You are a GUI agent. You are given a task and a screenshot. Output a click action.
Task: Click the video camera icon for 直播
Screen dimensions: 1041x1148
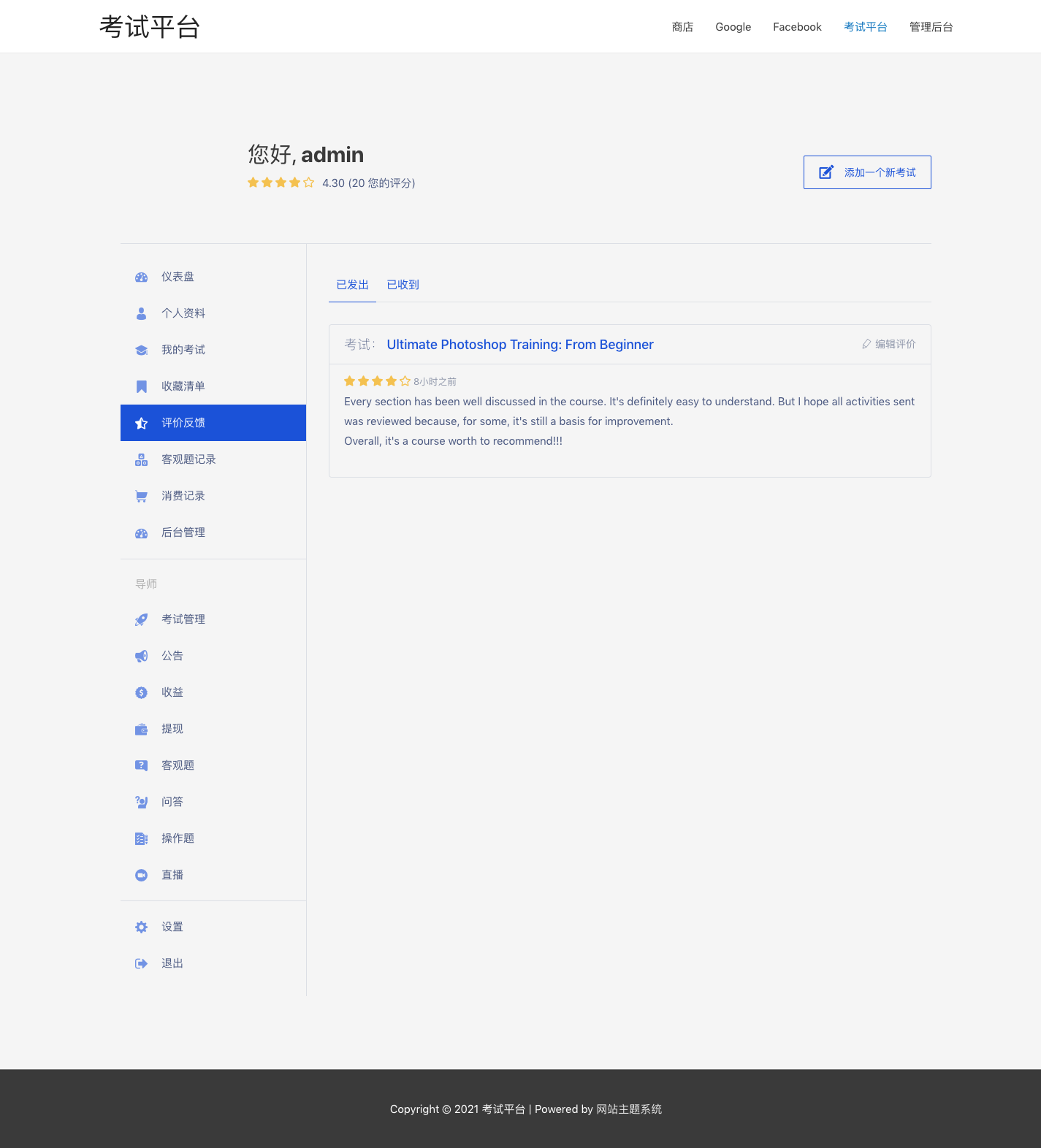[x=142, y=875]
